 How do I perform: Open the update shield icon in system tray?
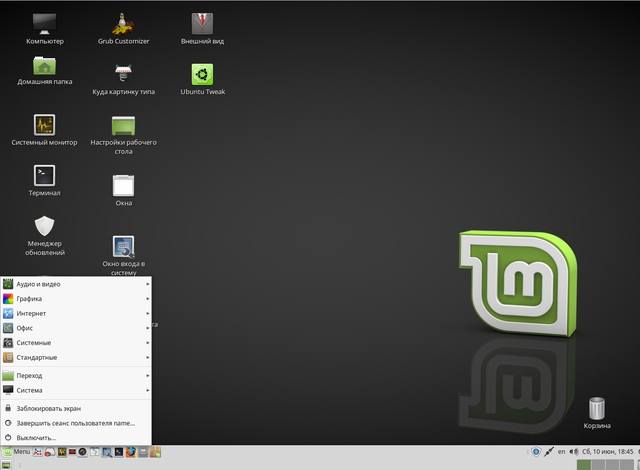(536, 452)
